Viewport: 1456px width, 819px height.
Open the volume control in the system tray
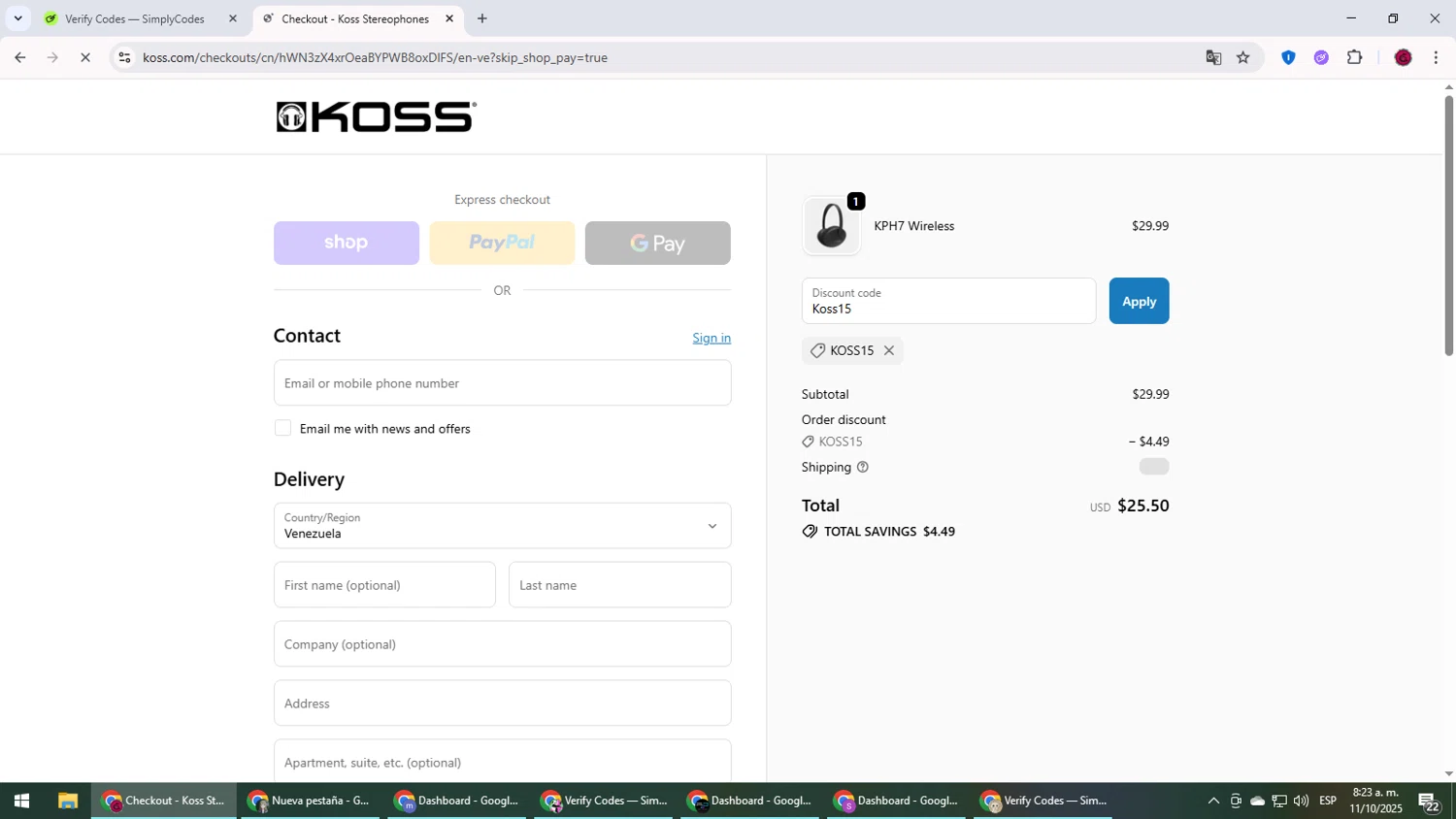pyautogui.click(x=1301, y=801)
